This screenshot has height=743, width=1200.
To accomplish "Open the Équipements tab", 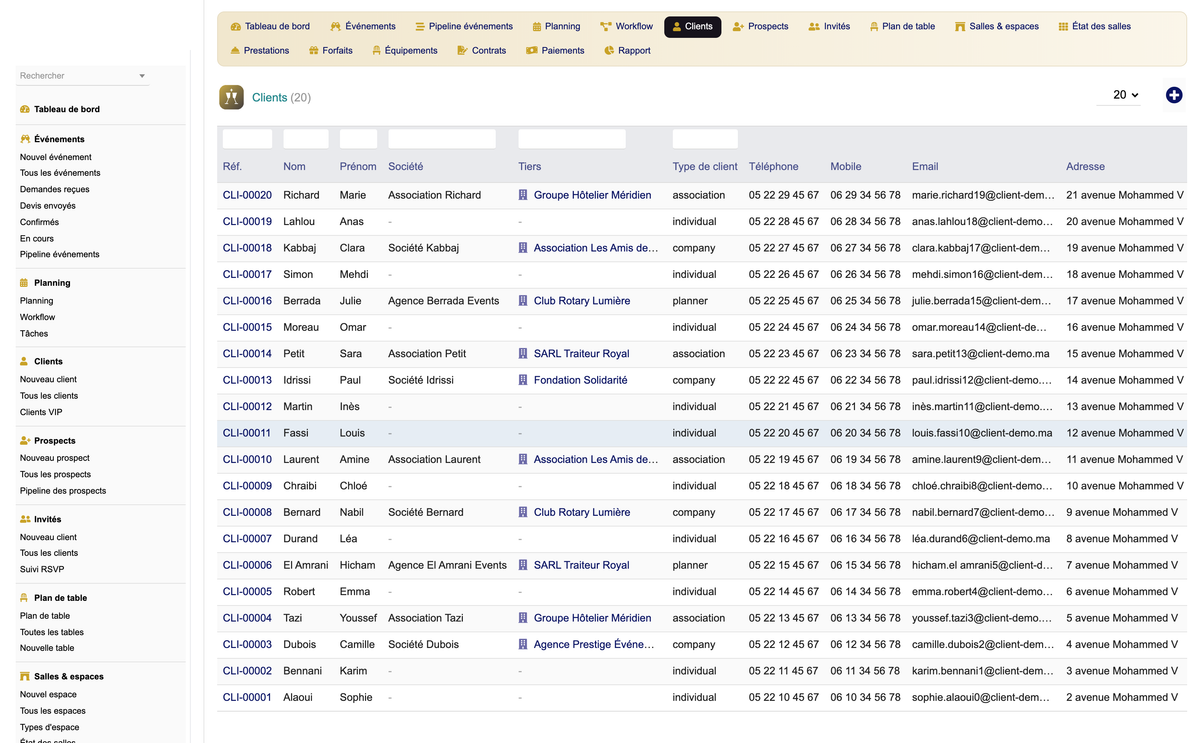I will click(x=404, y=50).
